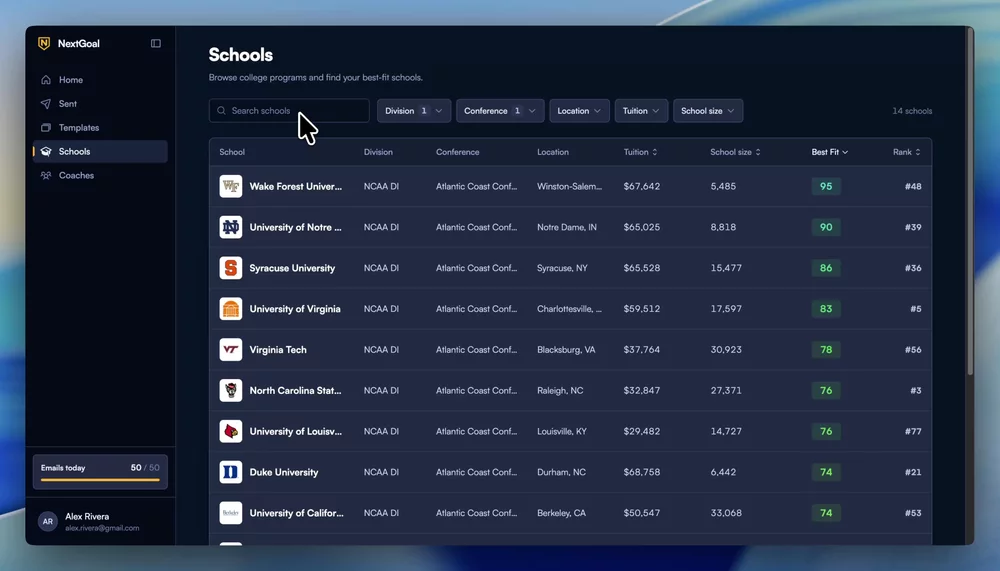
Task: Click the Best Fit score 78 badge
Action: tap(826, 350)
